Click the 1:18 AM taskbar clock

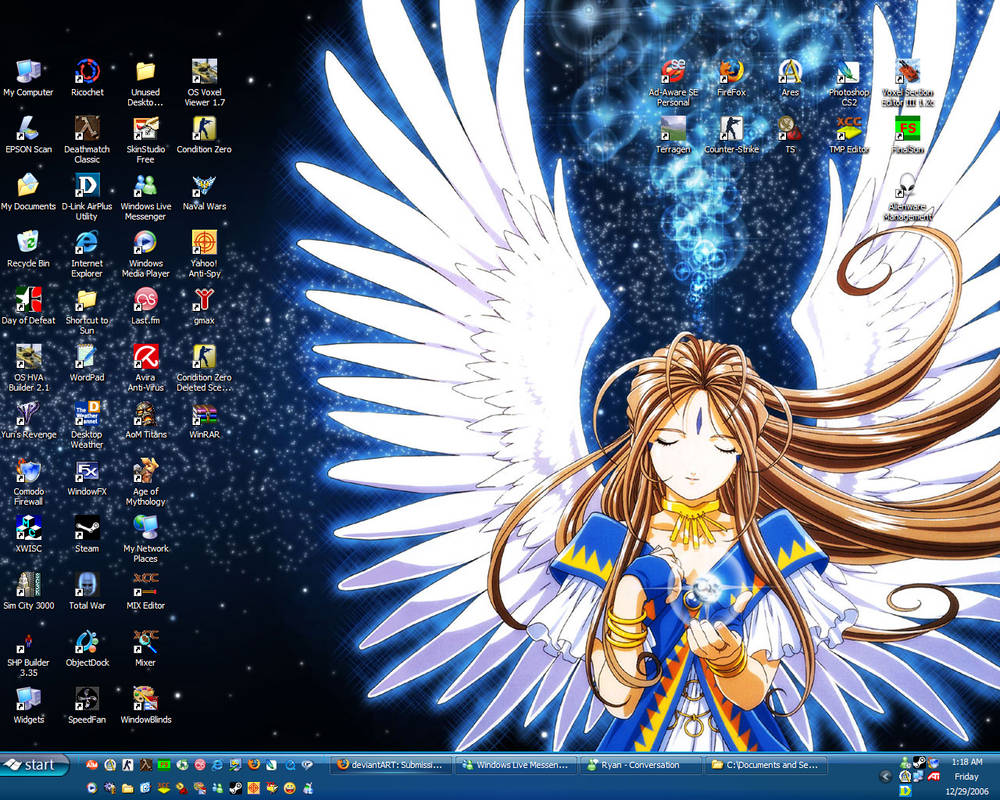[967, 762]
